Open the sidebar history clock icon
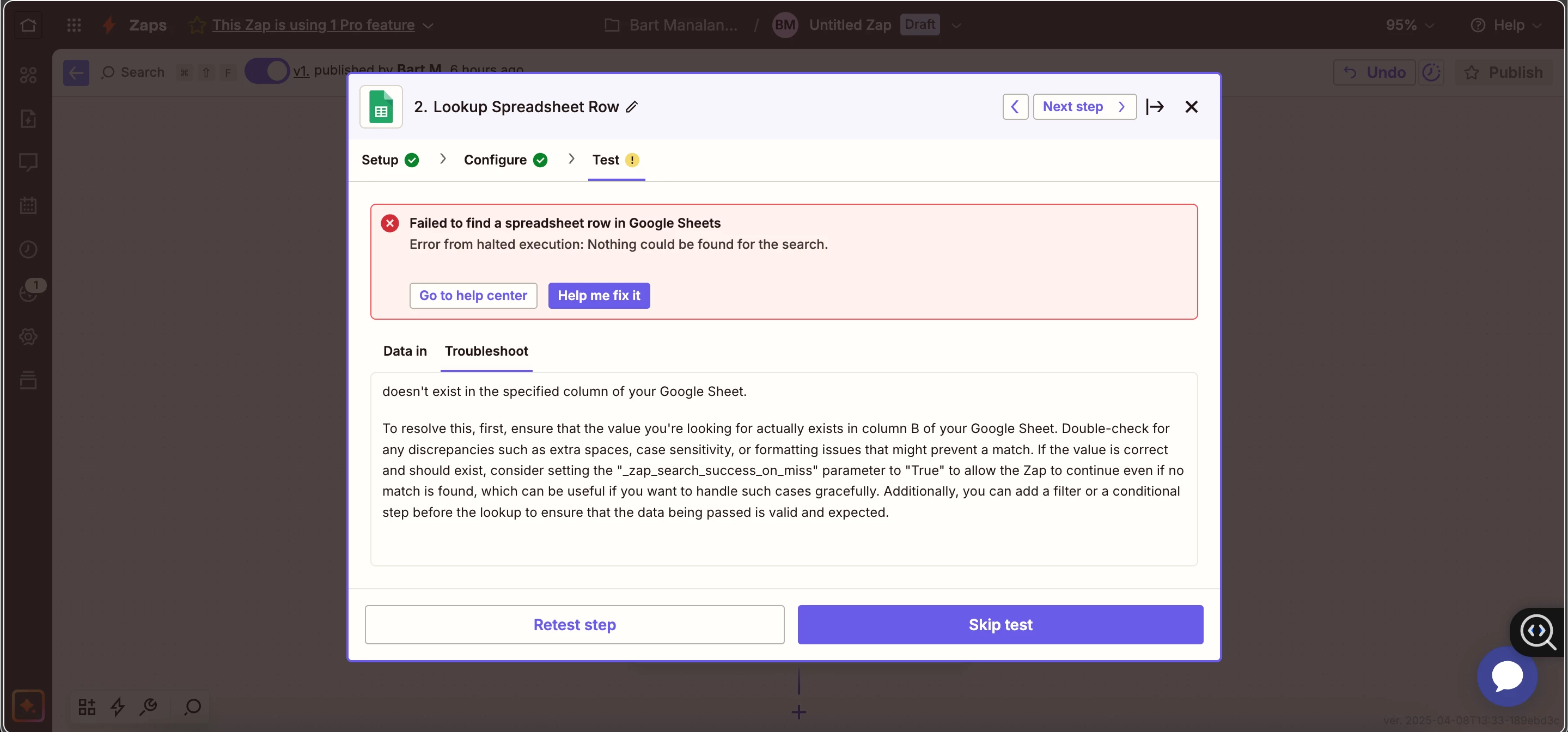 pos(28,249)
